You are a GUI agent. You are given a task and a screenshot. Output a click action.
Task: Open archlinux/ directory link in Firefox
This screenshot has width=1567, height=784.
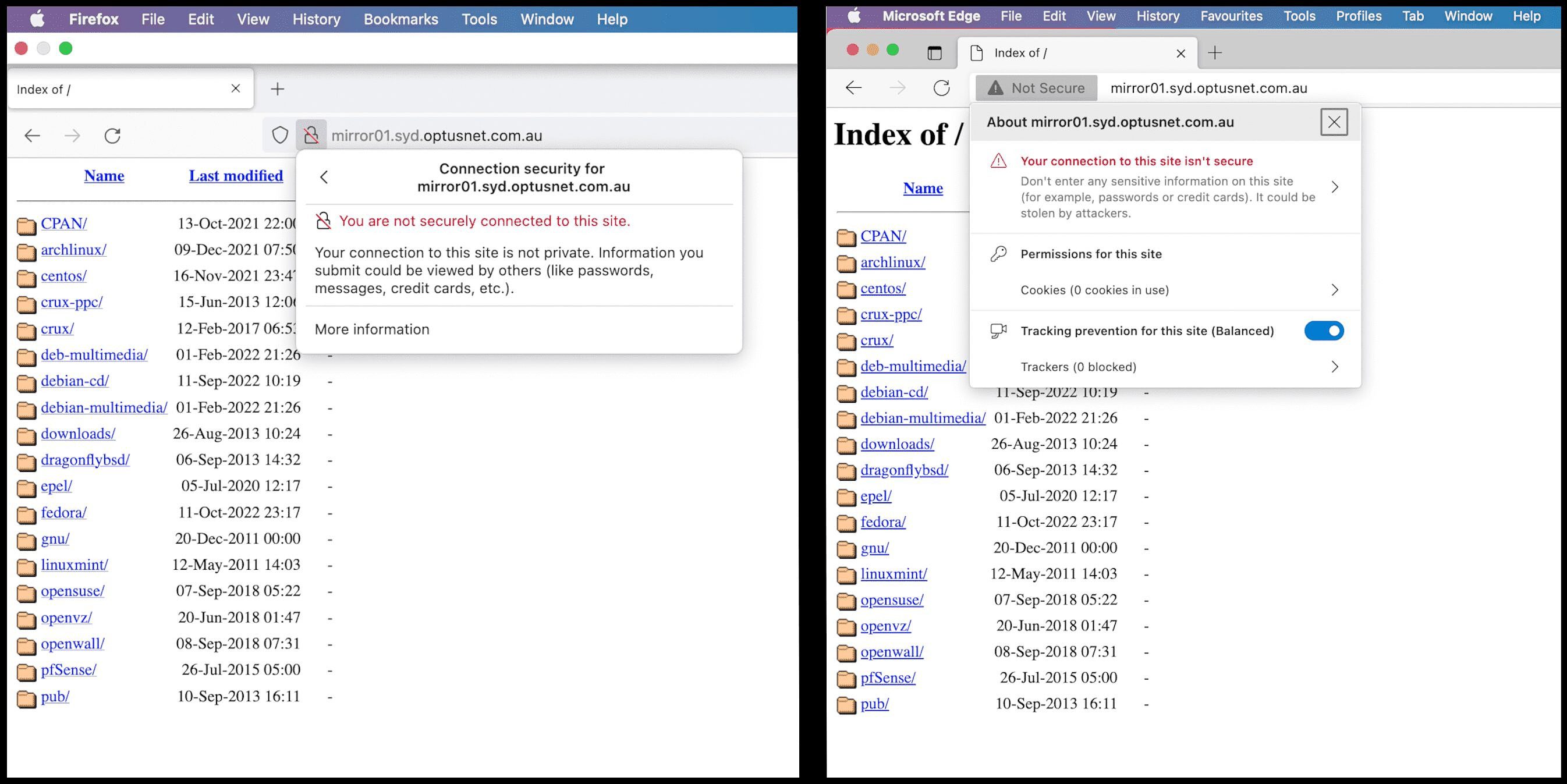click(x=73, y=249)
